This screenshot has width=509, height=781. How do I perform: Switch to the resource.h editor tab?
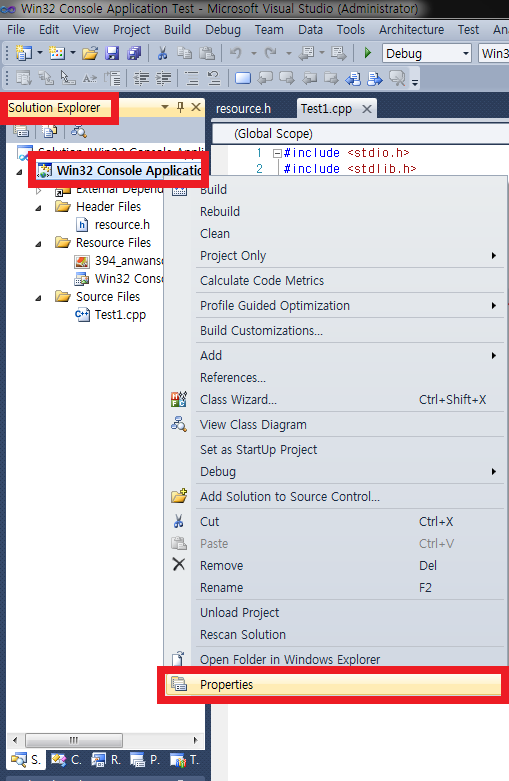244,109
